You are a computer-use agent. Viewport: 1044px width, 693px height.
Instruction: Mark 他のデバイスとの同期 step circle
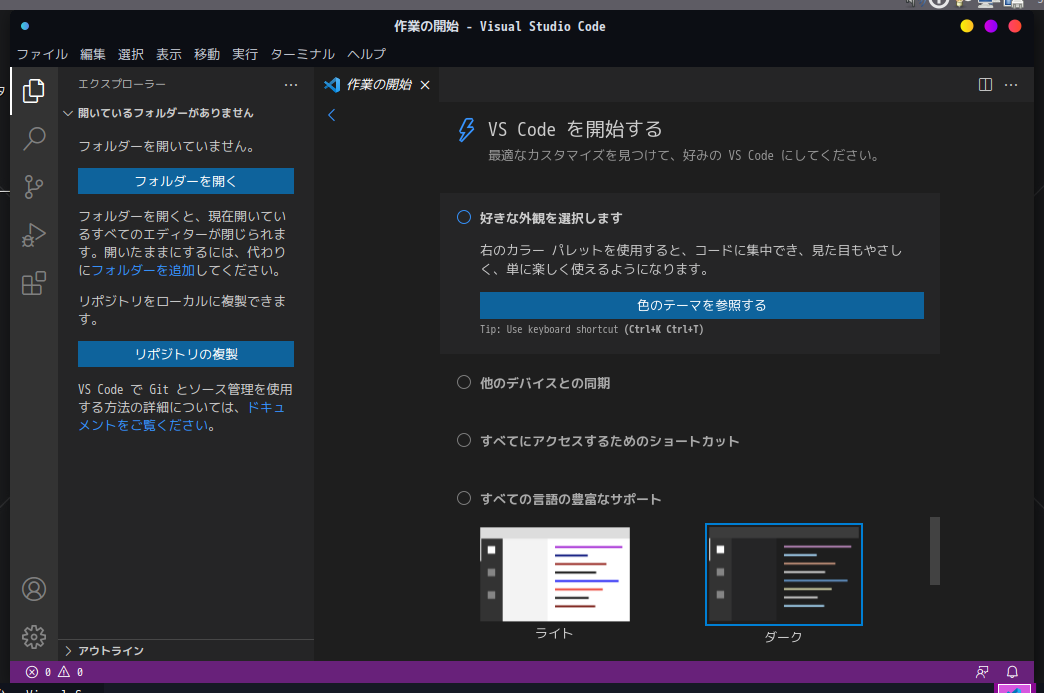click(x=464, y=382)
